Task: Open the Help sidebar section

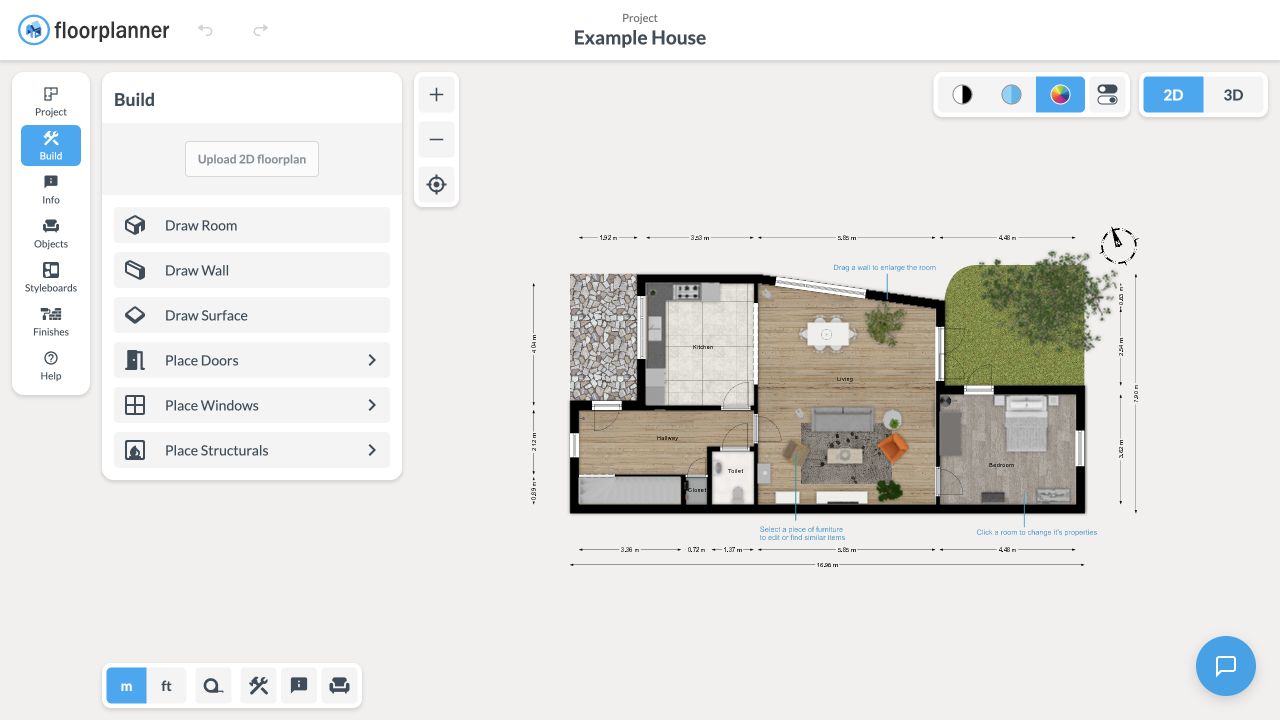Action: (x=51, y=365)
